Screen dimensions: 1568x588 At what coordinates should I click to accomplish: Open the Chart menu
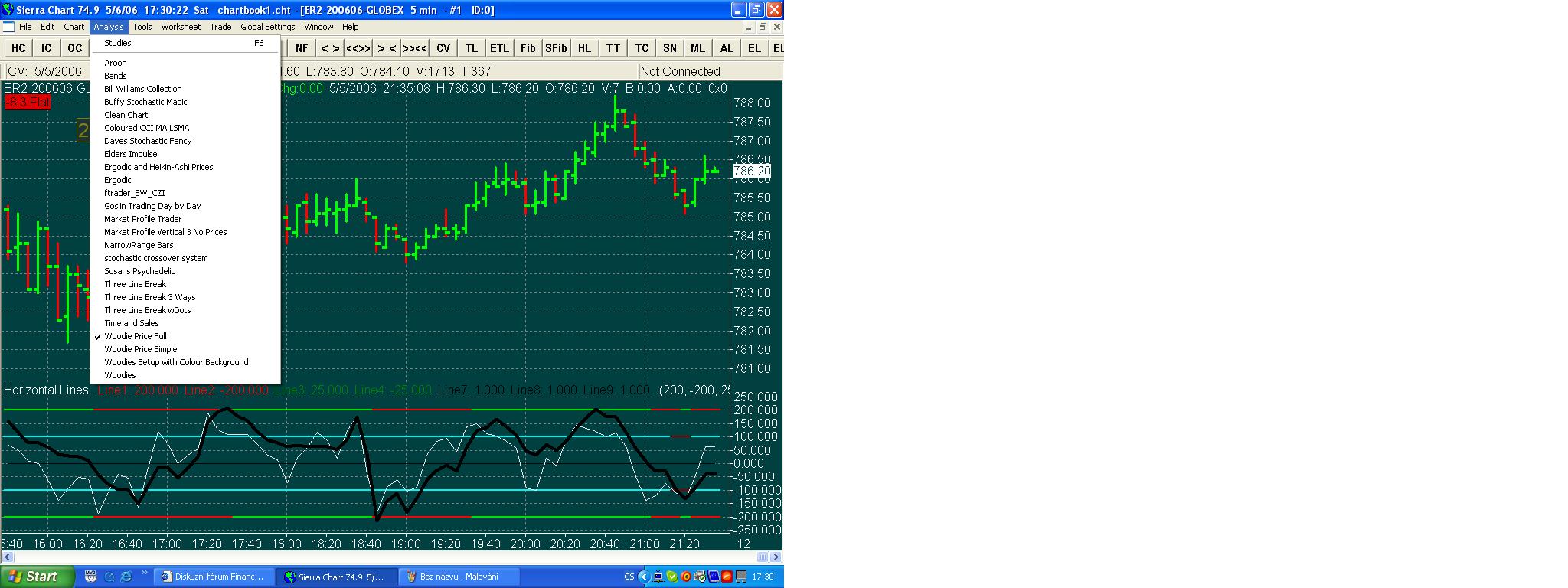coord(74,27)
